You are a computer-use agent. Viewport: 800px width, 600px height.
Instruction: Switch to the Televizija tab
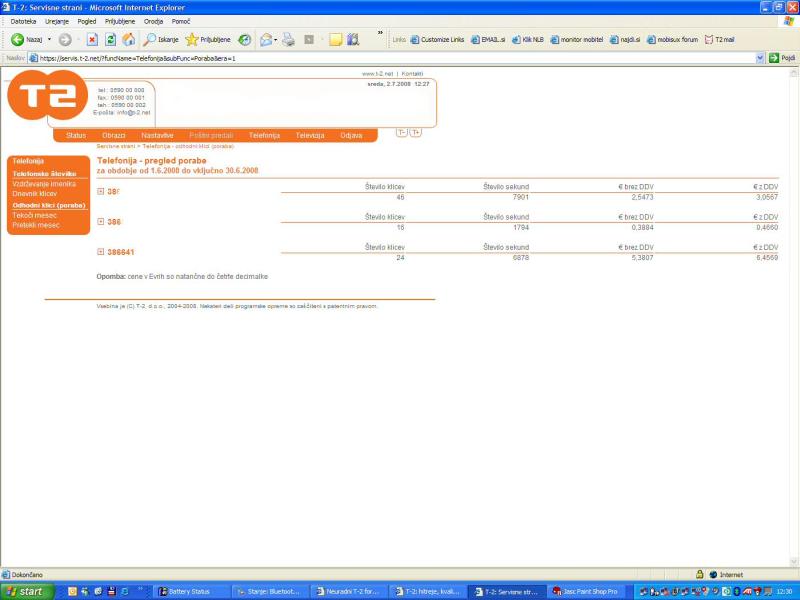309,135
